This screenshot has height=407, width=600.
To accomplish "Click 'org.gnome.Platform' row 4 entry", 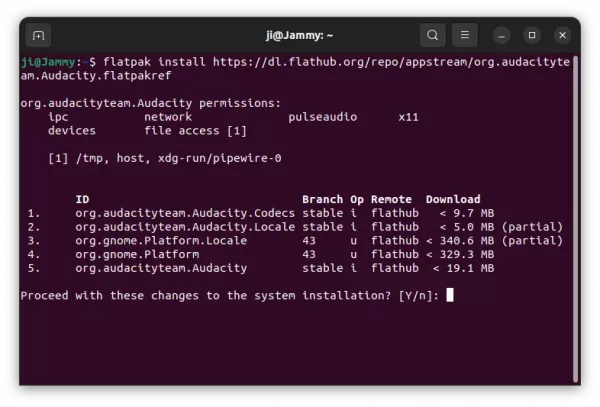I will click(x=137, y=254).
